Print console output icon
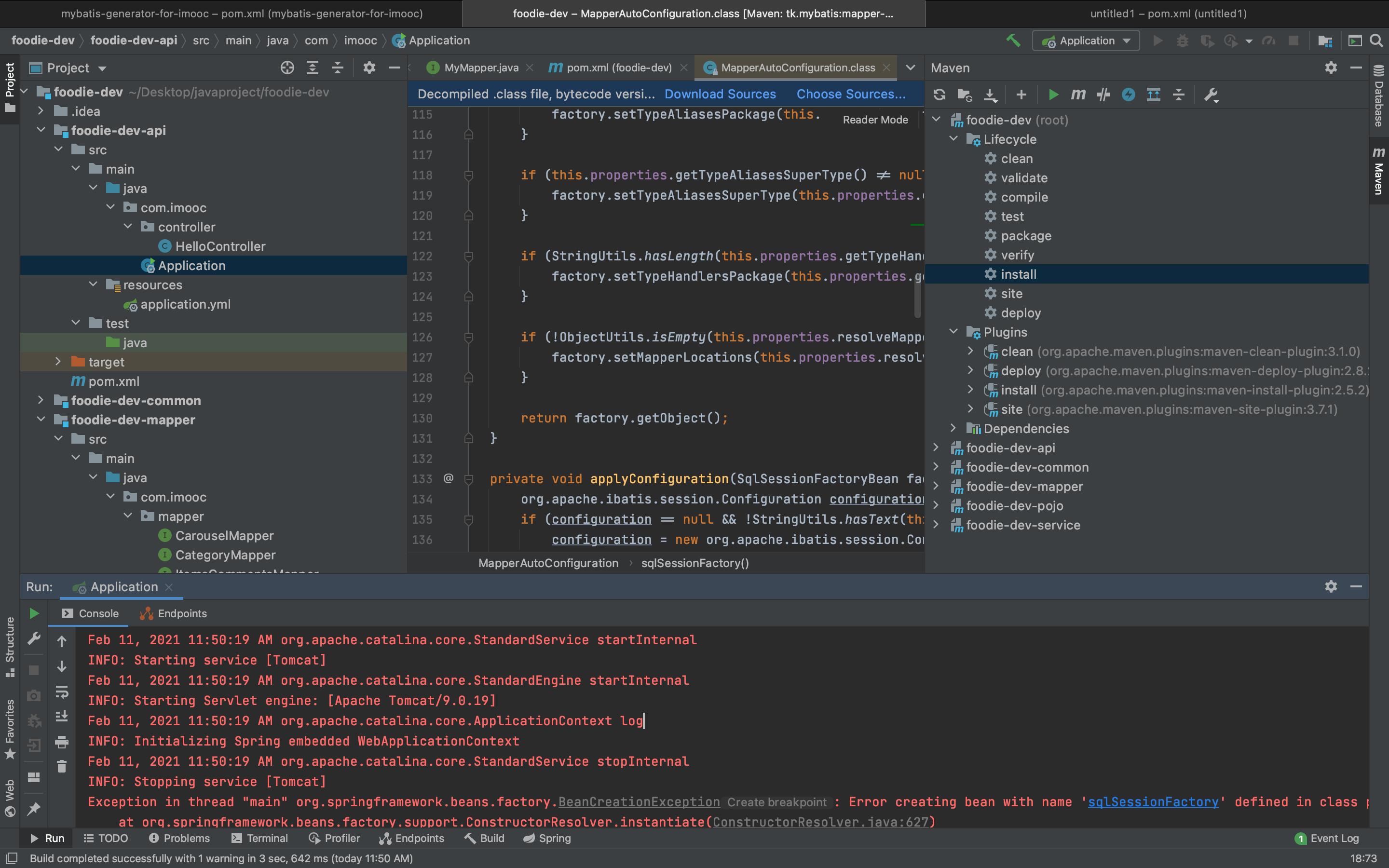The image size is (1389, 868). pos(61,742)
